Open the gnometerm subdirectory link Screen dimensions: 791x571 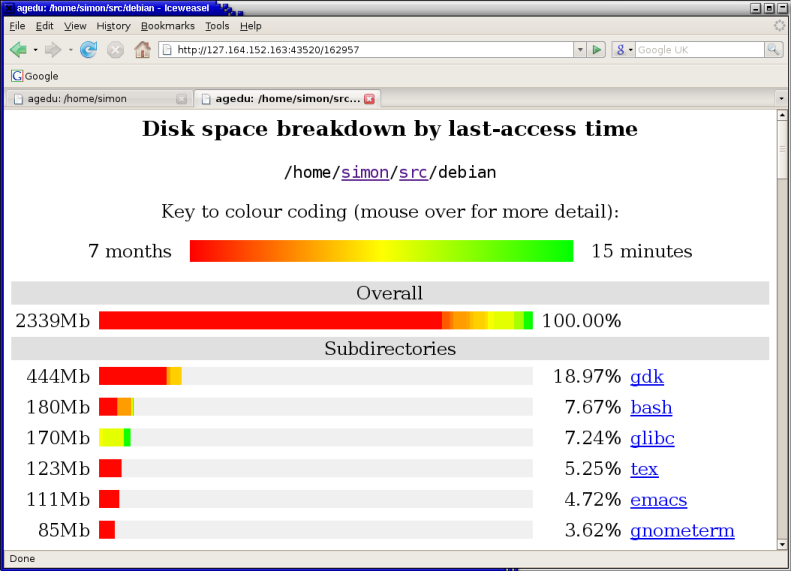click(683, 530)
